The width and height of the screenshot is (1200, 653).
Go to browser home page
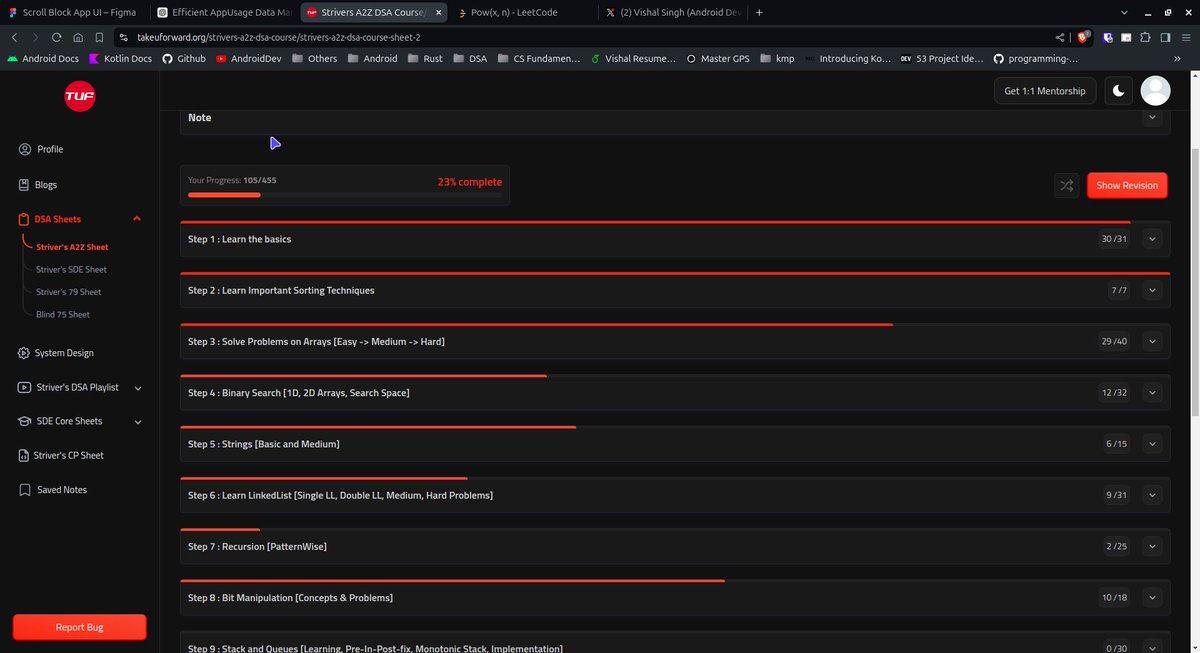pos(78,37)
